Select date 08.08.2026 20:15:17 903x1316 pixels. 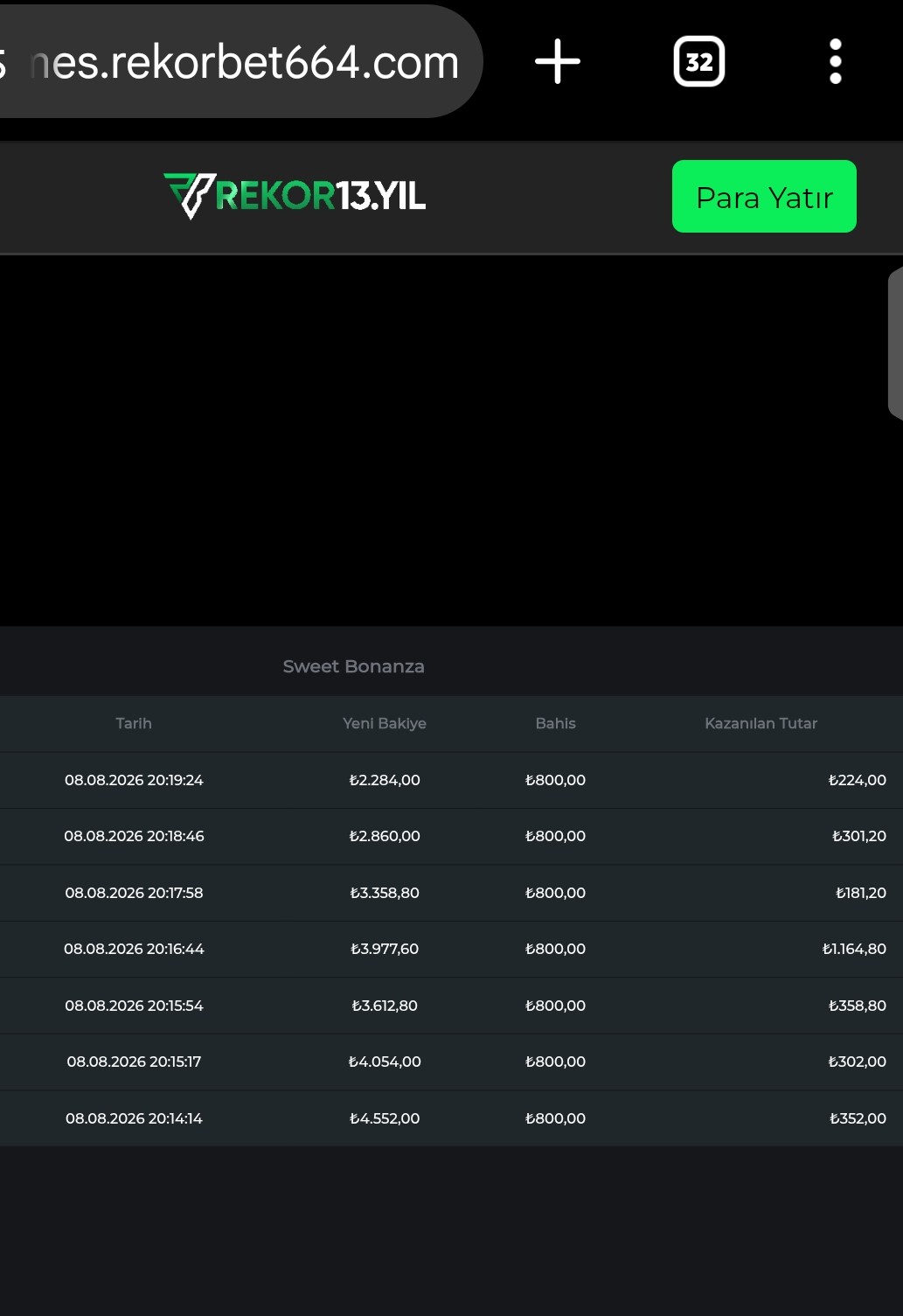pos(134,1062)
